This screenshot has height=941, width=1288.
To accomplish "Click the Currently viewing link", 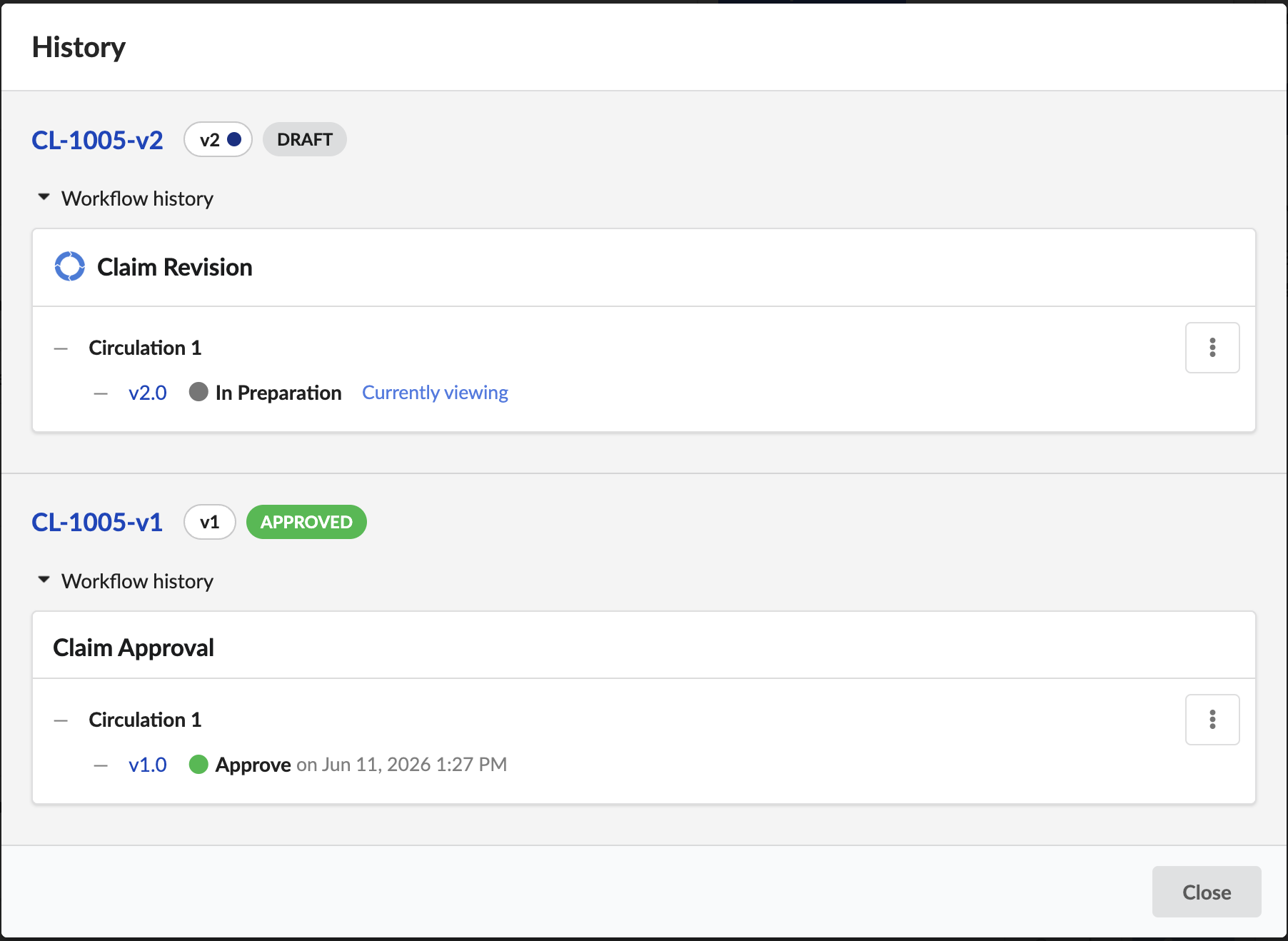I will coord(435,393).
